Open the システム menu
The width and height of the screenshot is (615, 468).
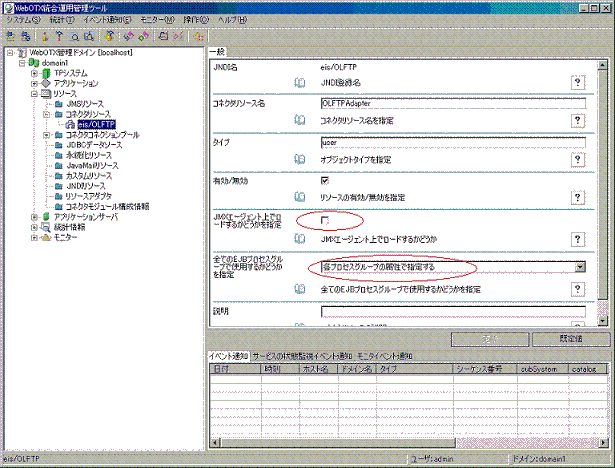tap(24, 19)
